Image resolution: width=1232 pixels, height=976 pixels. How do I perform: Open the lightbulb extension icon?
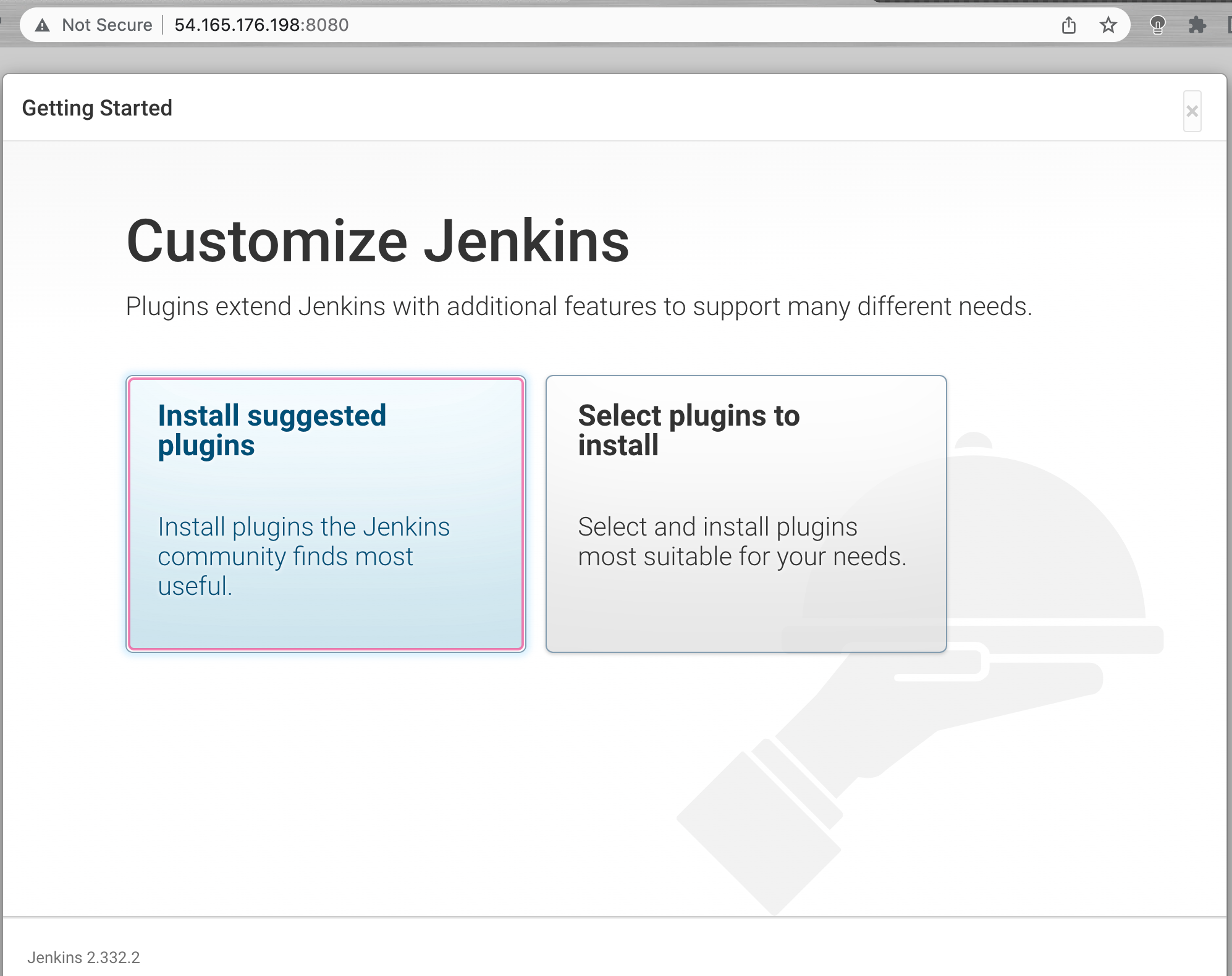click(x=1157, y=25)
